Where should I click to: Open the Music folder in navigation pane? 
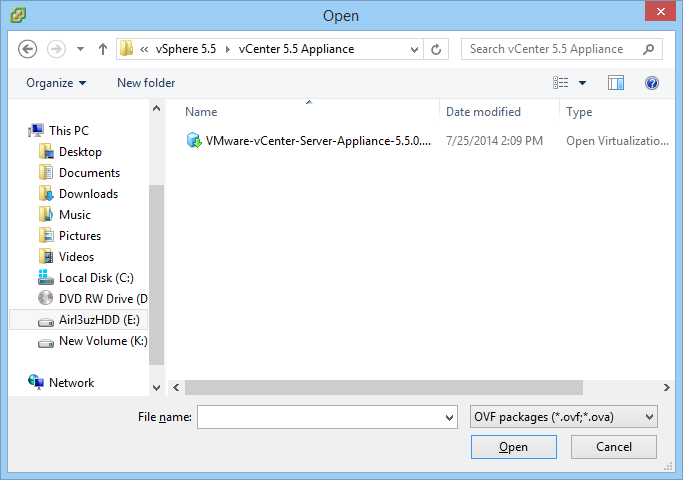pyautogui.click(x=75, y=215)
